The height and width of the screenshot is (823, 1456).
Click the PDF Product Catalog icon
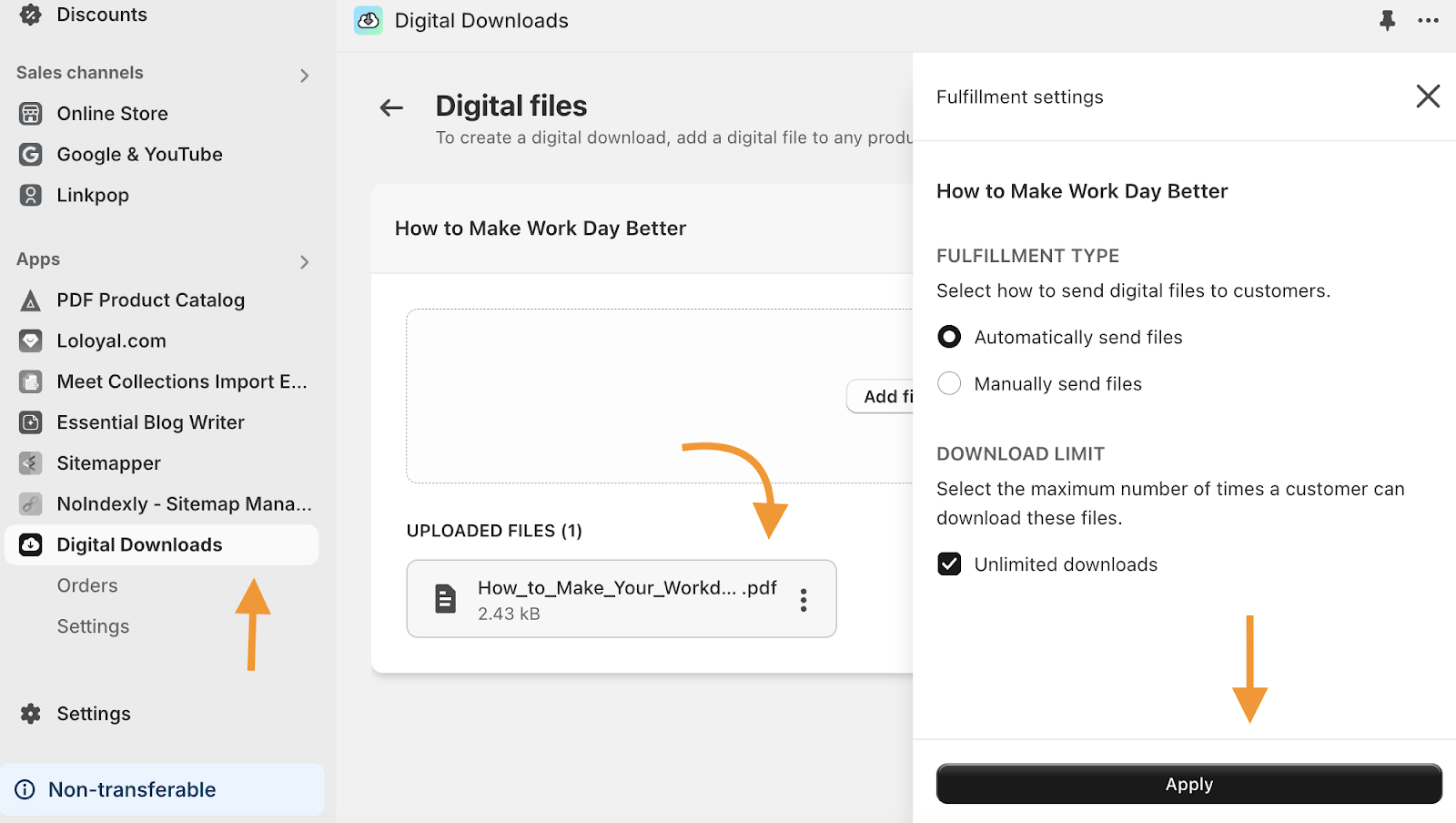pyautogui.click(x=30, y=300)
